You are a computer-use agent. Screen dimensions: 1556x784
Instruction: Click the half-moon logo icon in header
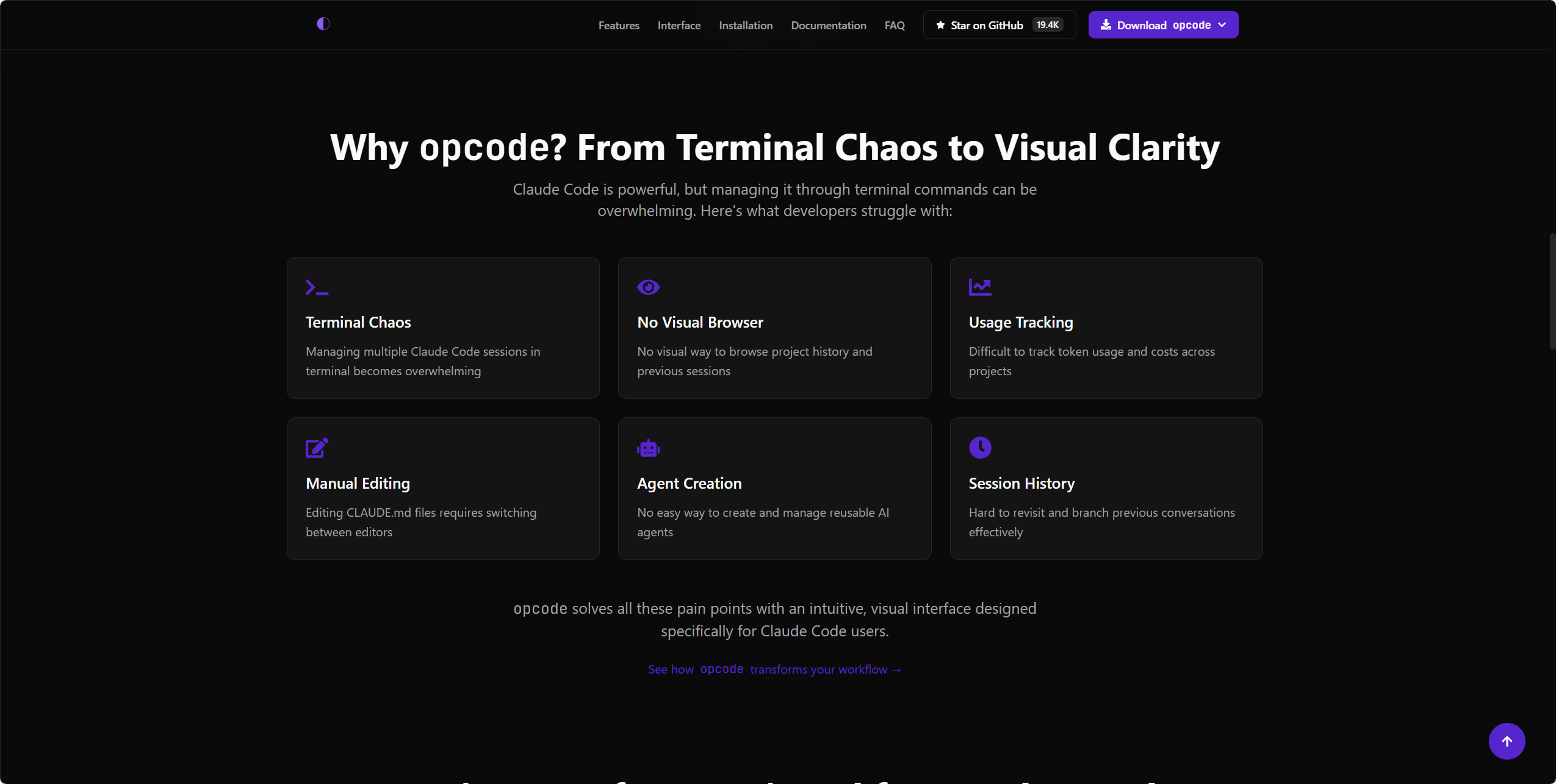[323, 24]
